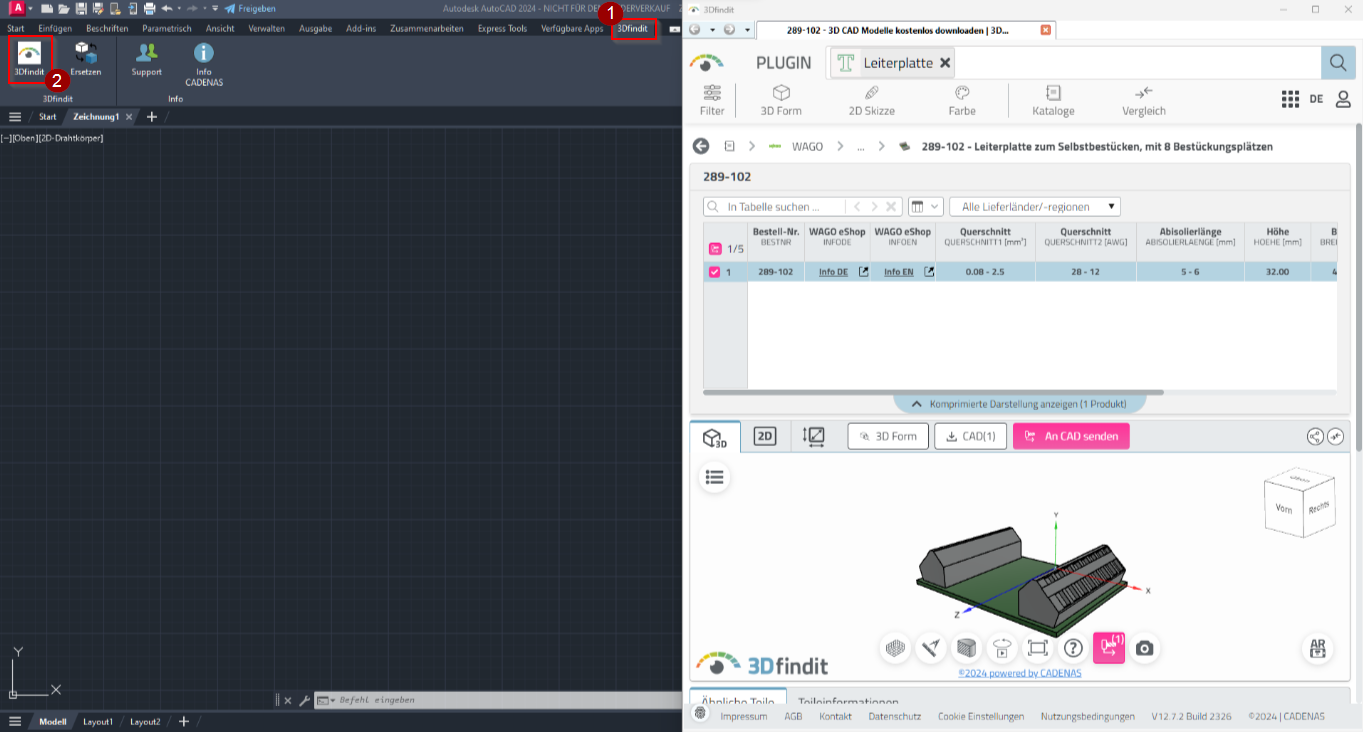The width and height of the screenshot is (1363, 732).
Task: Open Vergleich comparison tool
Action: point(1144,100)
